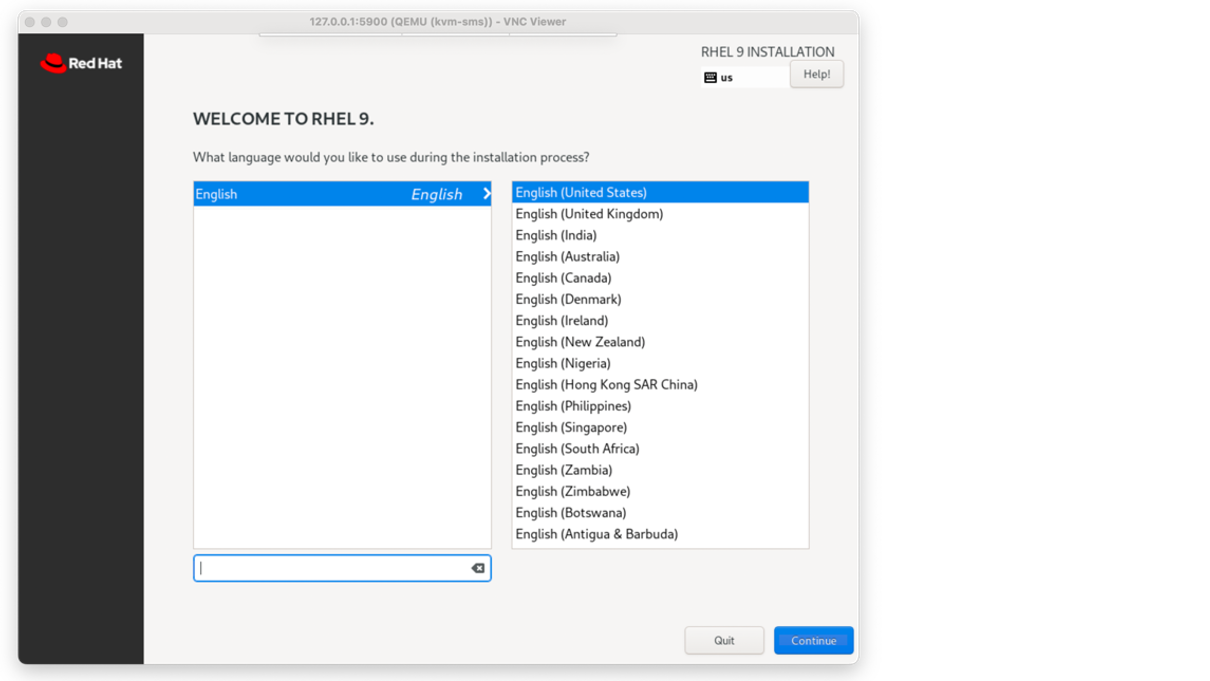Select English (Australia) locale

coord(567,256)
